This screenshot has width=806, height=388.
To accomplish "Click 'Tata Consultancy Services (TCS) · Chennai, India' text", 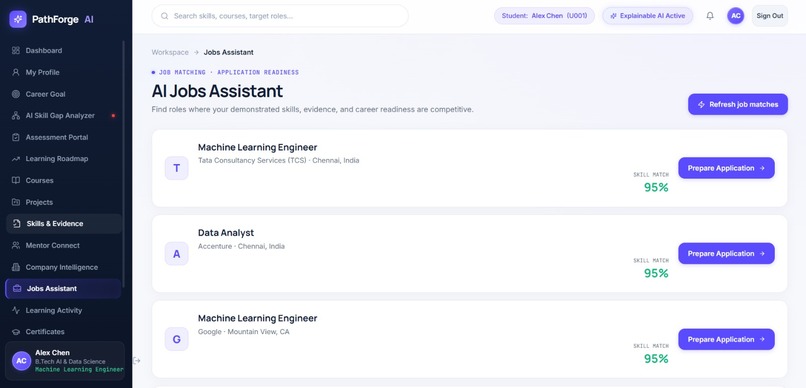I will (279, 160).
